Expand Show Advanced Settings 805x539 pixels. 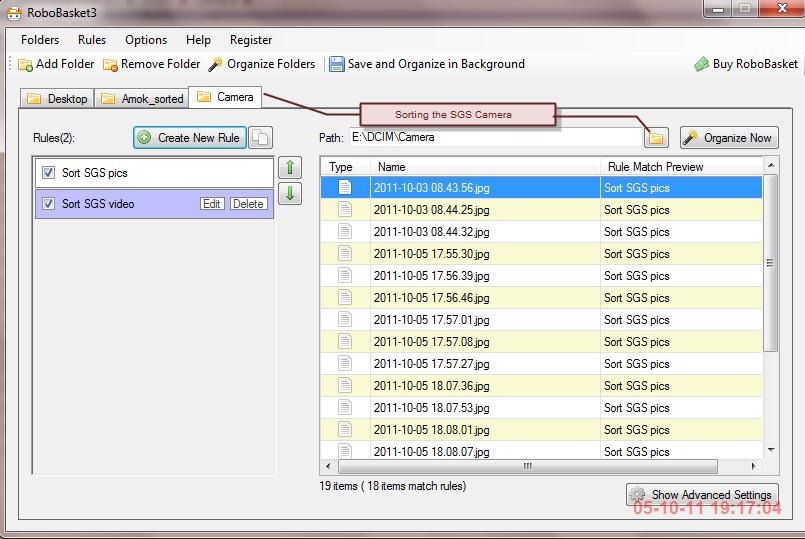pos(702,494)
